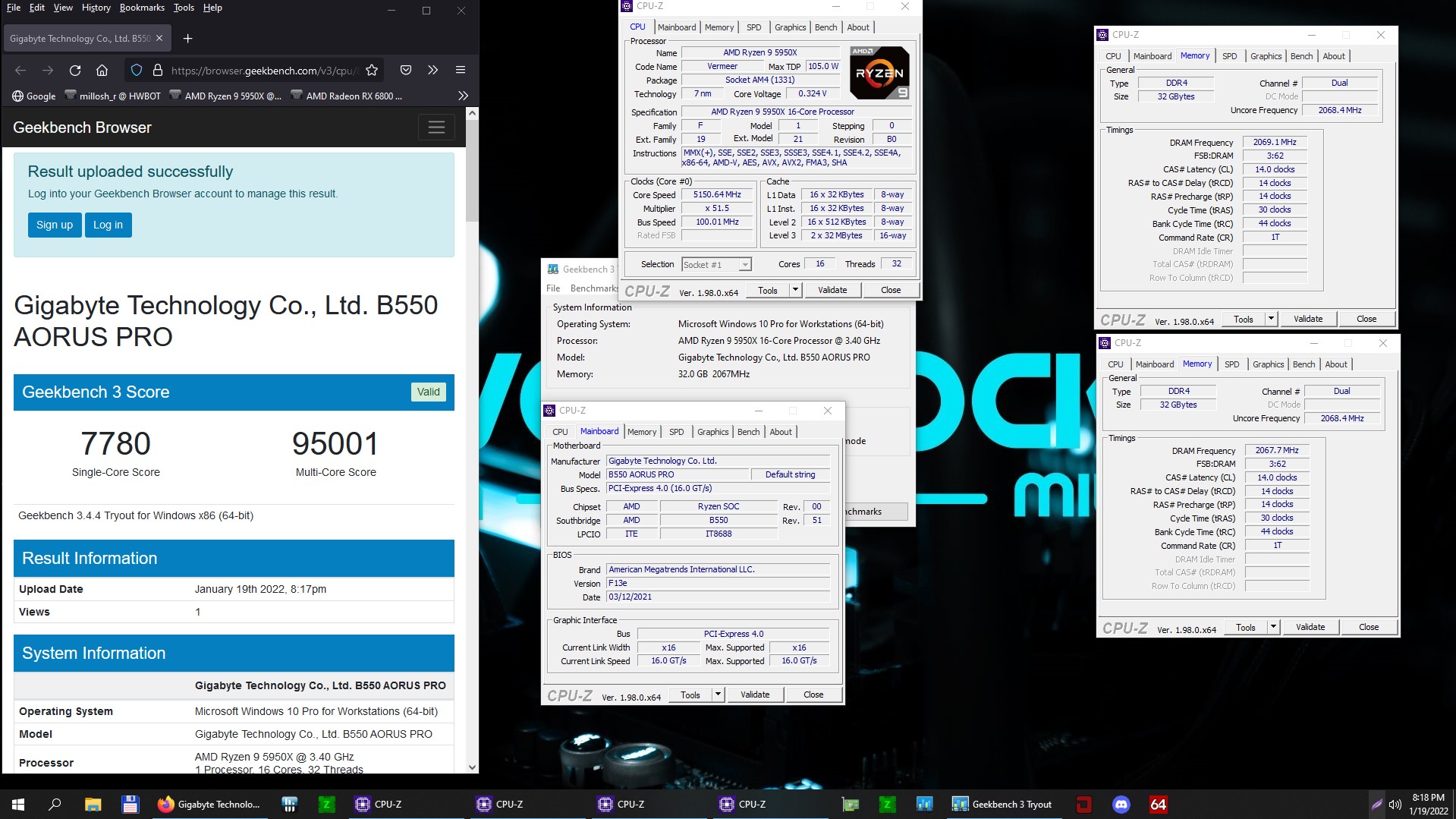
Task: Expand the more tools chevron beside the Pocket icon
Action: tap(433, 71)
